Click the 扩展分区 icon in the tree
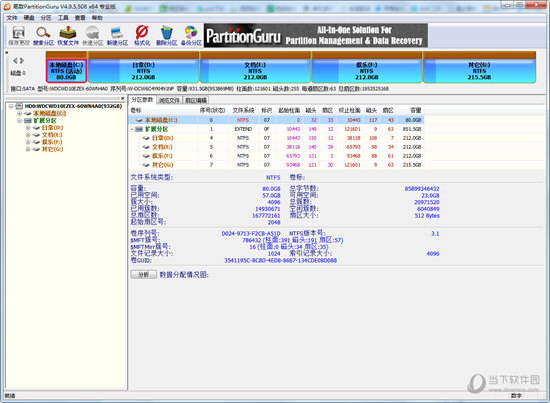Viewport: 550px width, 403px height. pyautogui.click(x=28, y=121)
